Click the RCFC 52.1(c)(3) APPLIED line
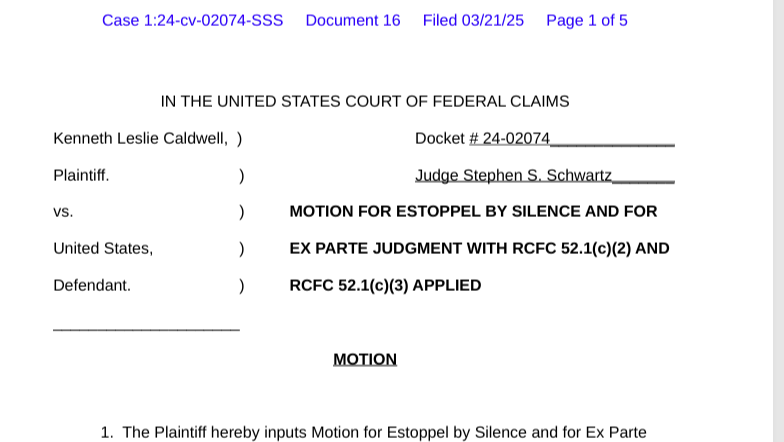This screenshot has height=442, width=784. pyautogui.click(x=385, y=286)
